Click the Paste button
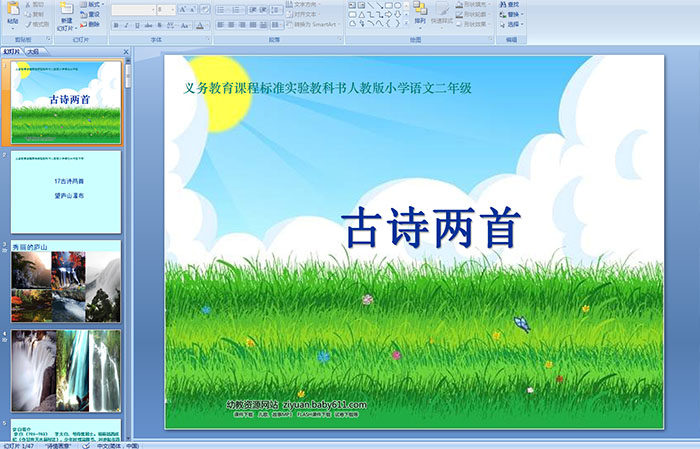 click(x=13, y=15)
